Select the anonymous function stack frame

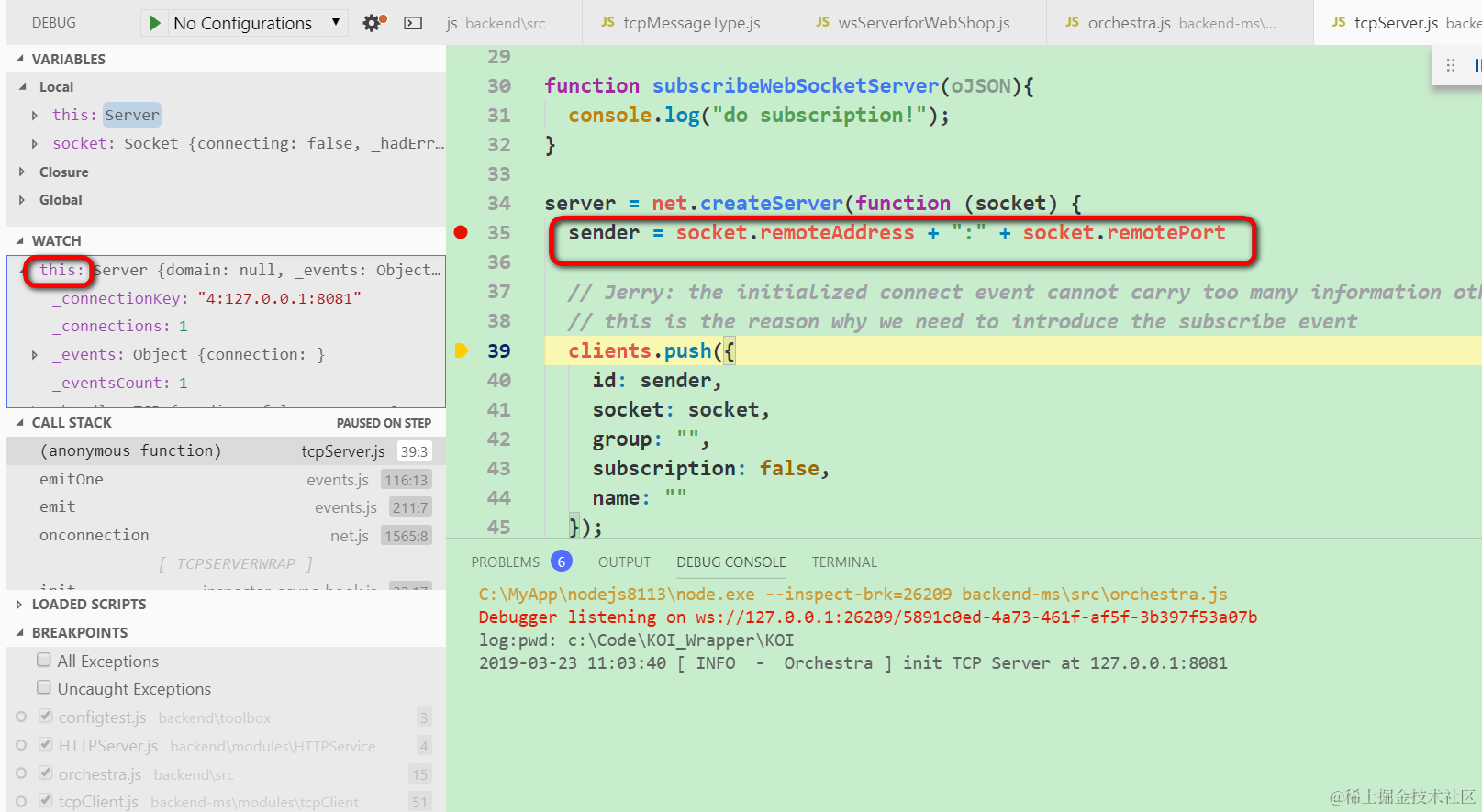[x=226, y=451]
